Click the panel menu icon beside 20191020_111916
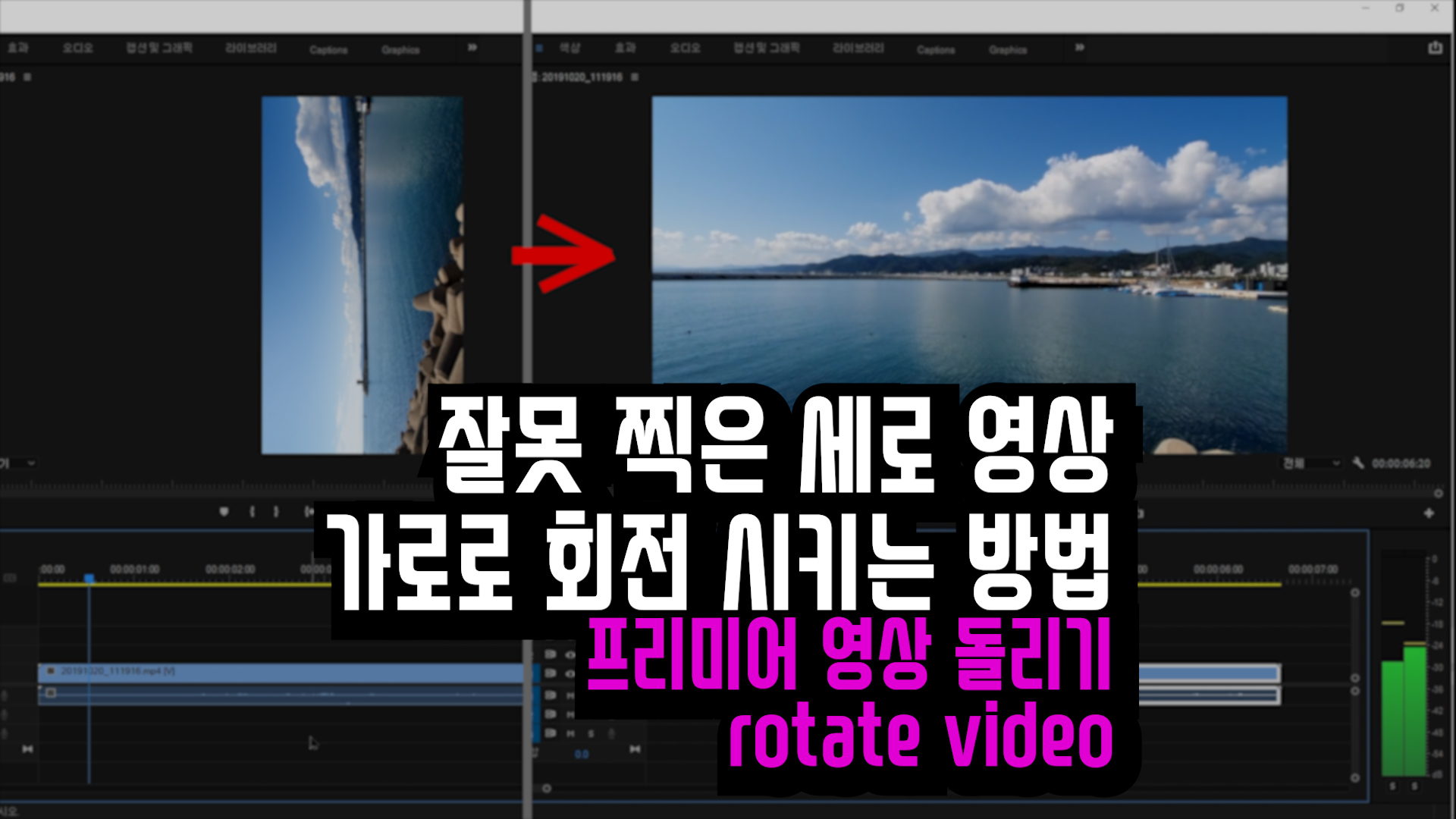The width and height of the screenshot is (1456, 819). tap(635, 77)
